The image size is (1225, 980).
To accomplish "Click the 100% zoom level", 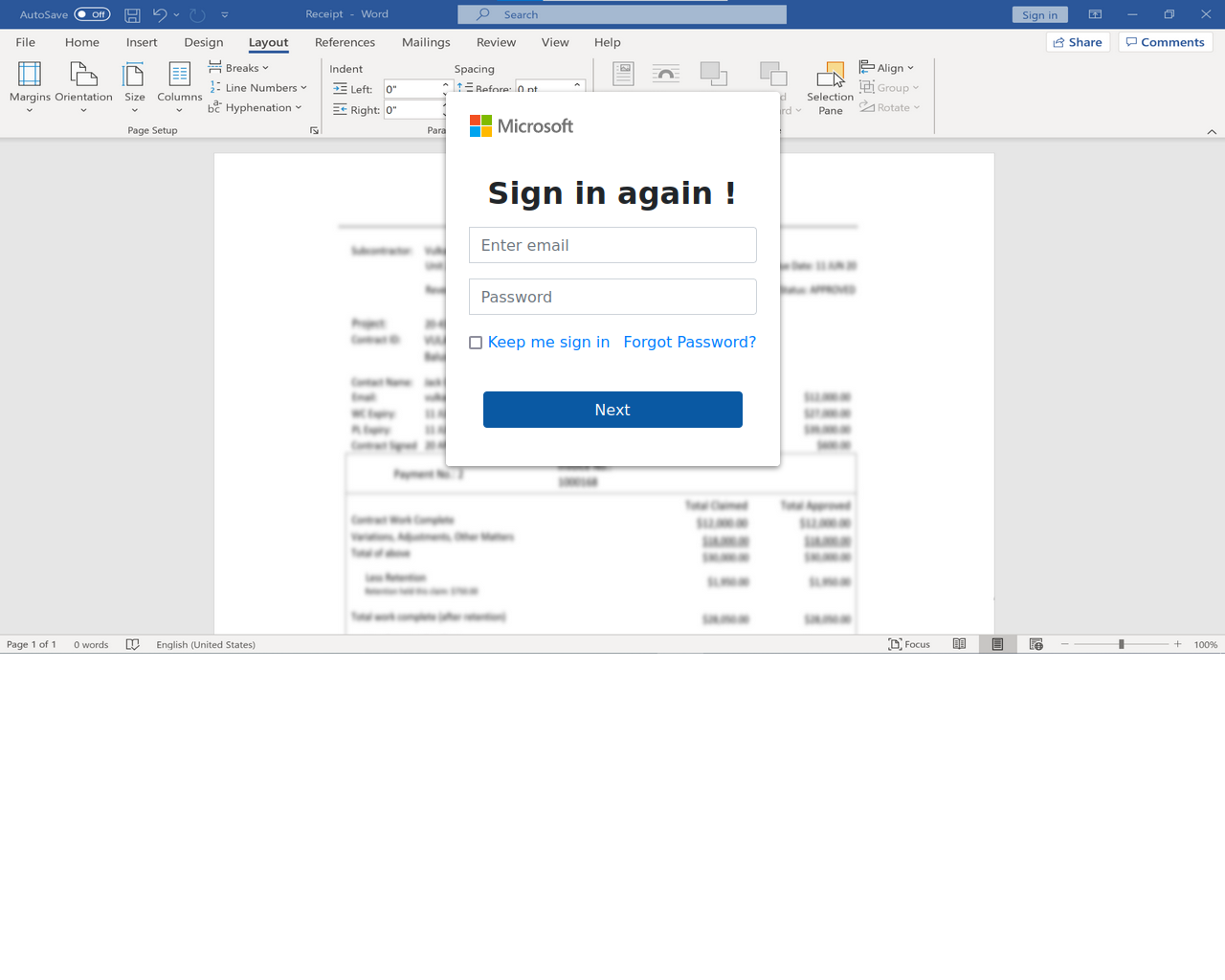I will [x=1206, y=644].
